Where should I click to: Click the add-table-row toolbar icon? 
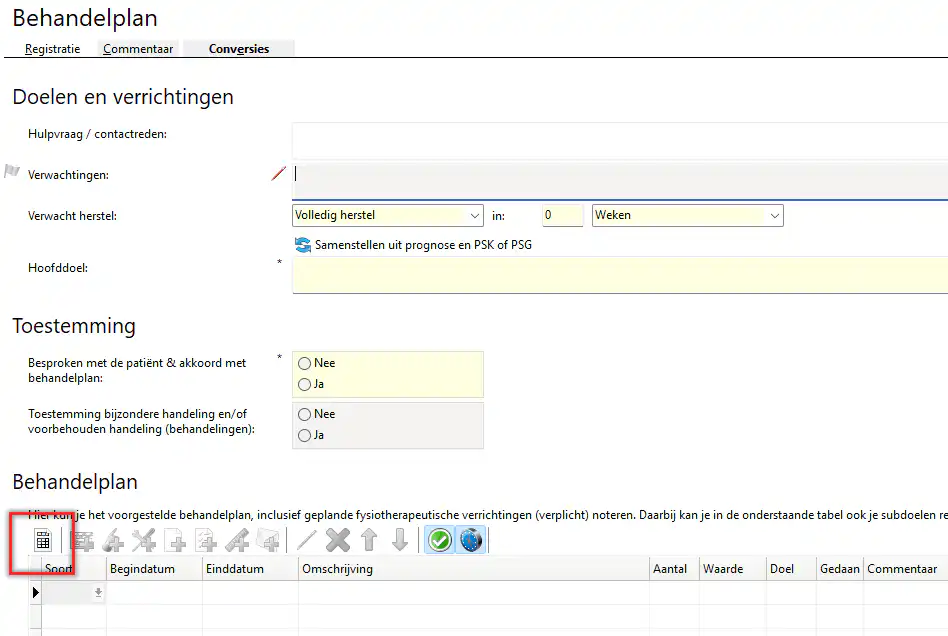[82, 540]
